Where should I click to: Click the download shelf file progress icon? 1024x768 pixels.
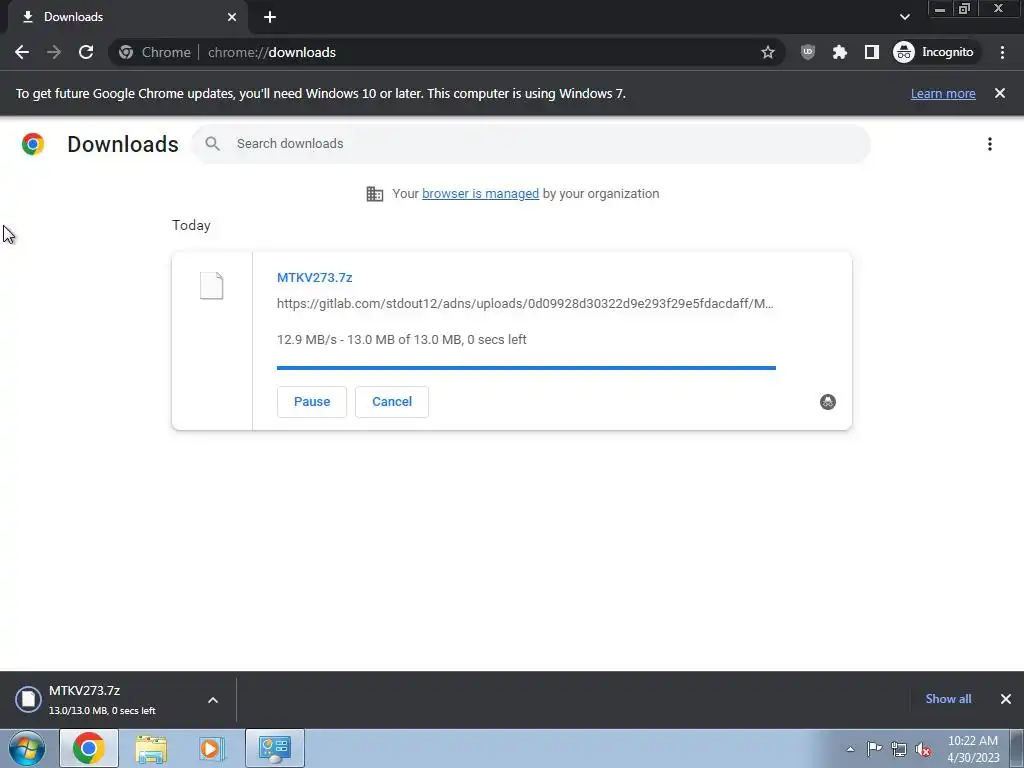[29, 699]
